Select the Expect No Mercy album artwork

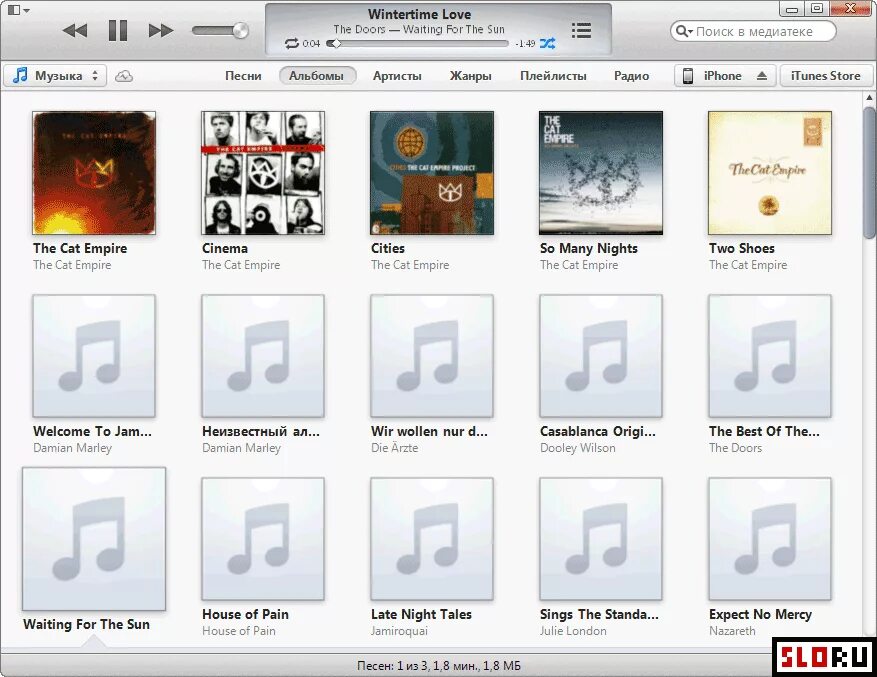tap(770, 539)
